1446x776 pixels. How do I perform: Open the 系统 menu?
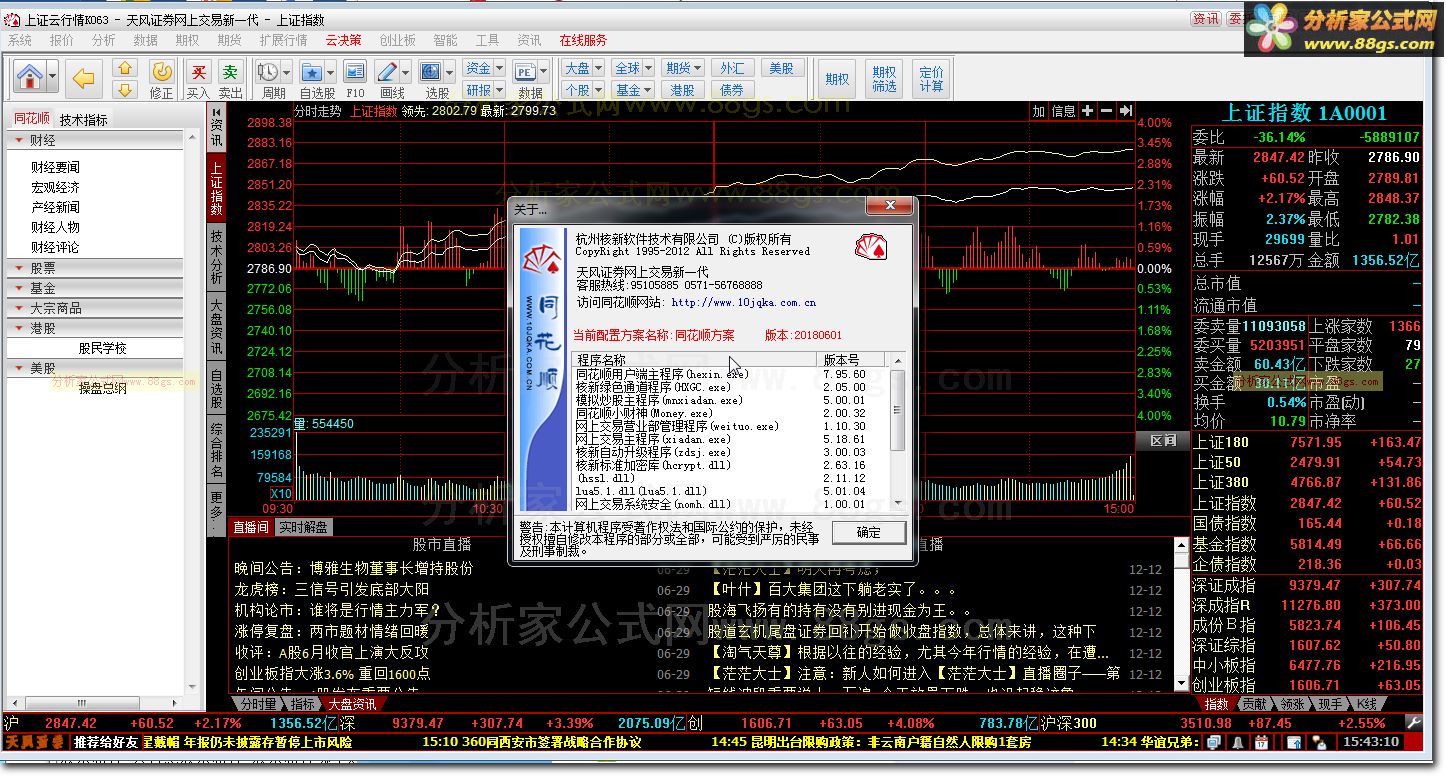[20, 40]
